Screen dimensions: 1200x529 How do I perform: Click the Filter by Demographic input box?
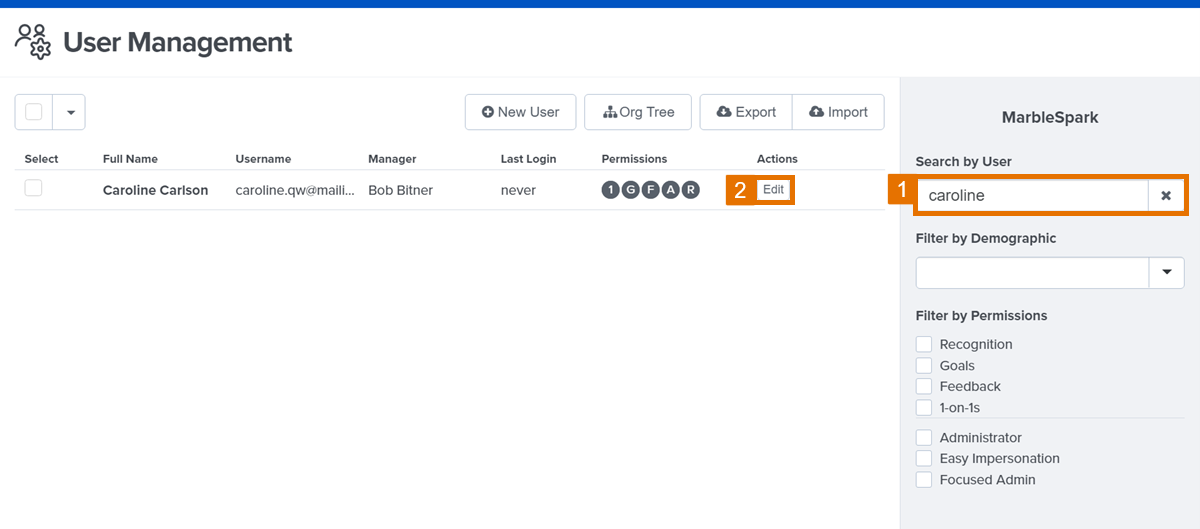1031,273
